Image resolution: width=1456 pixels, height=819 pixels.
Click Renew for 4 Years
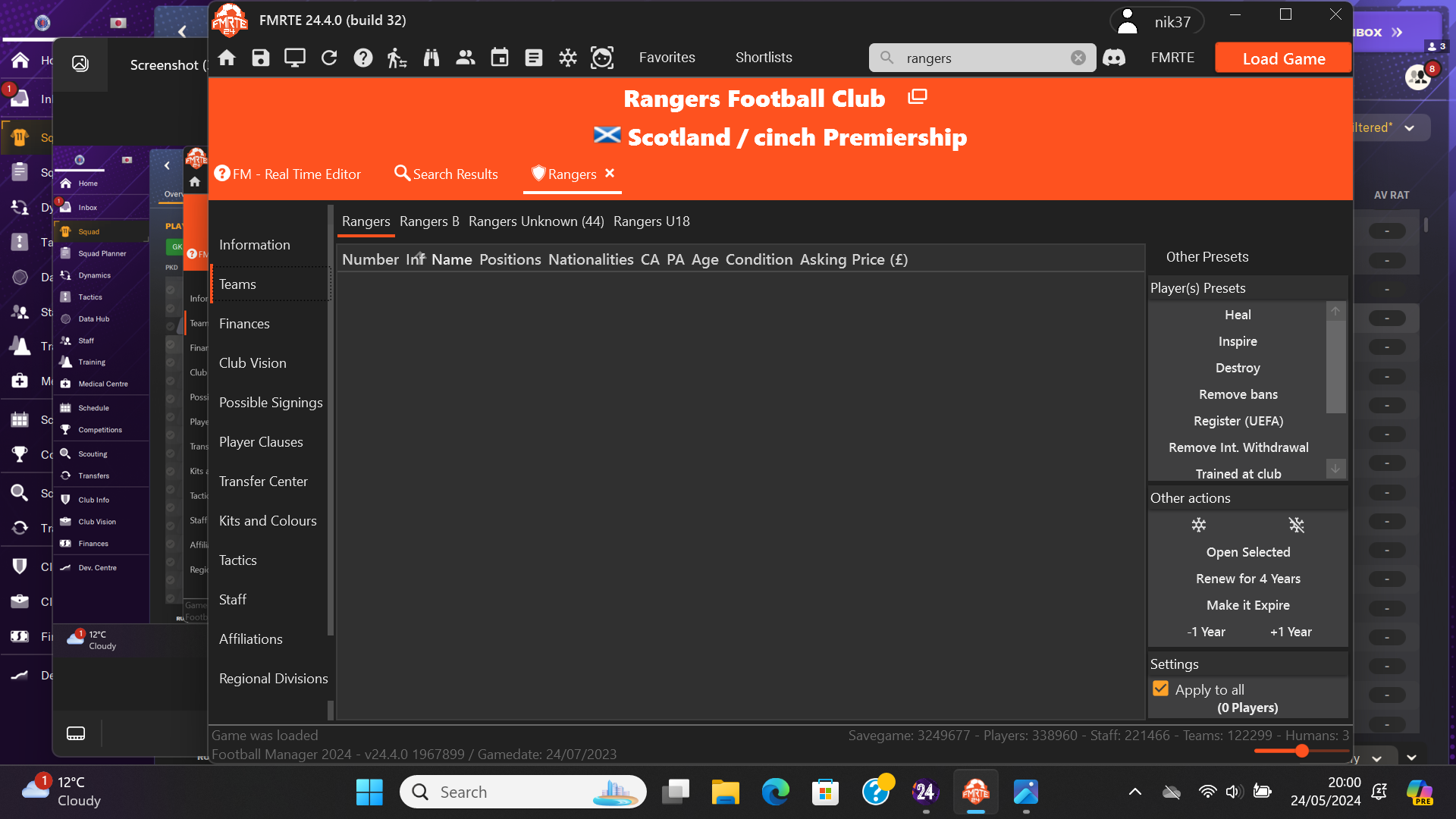(x=1248, y=579)
